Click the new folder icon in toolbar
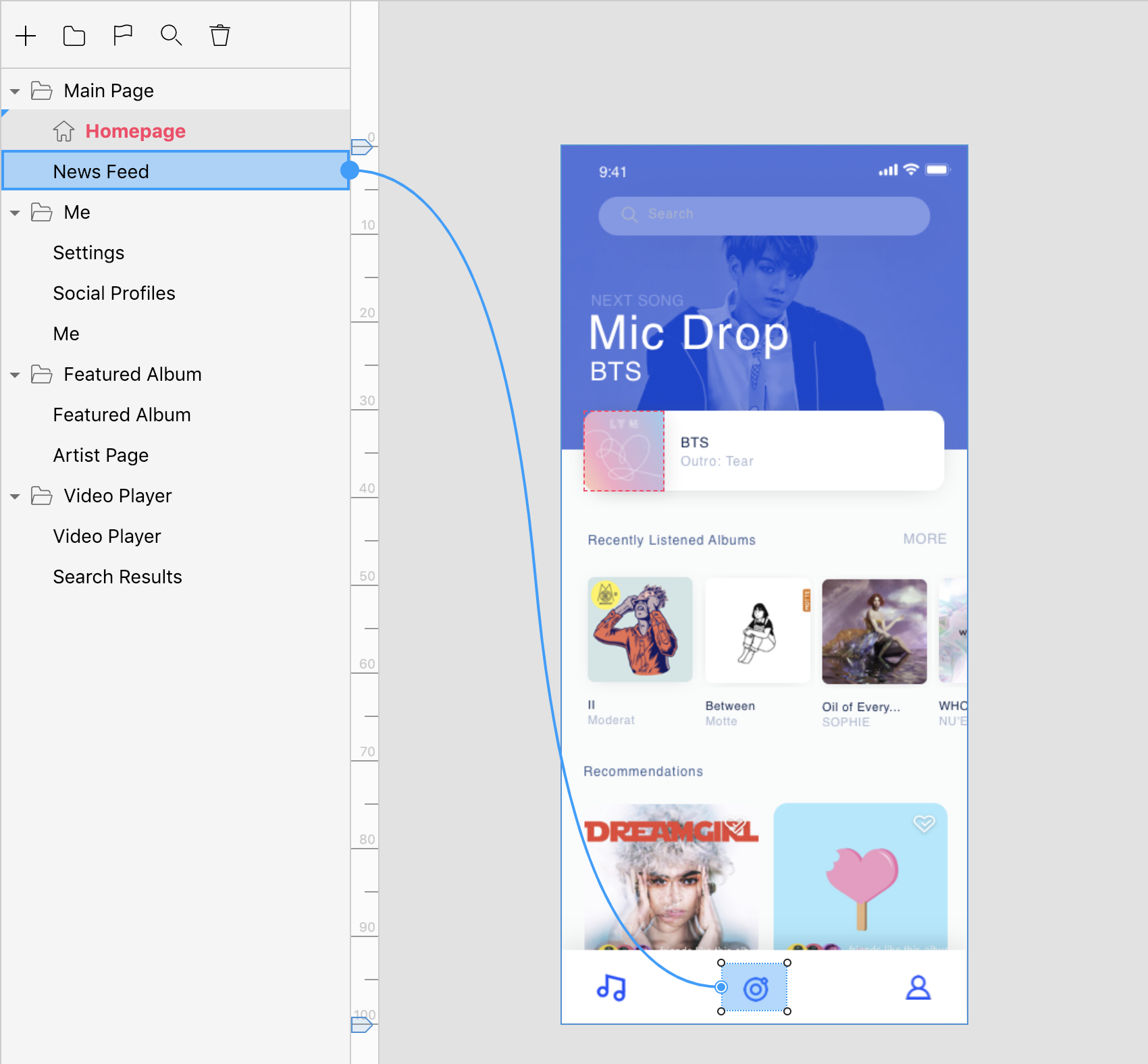1148x1064 pixels. (74, 36)
